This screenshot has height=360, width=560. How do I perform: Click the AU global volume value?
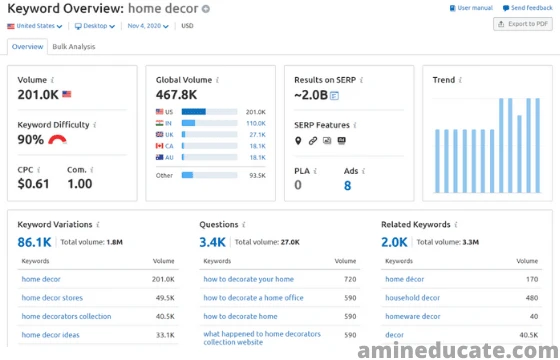click(258, 158)
